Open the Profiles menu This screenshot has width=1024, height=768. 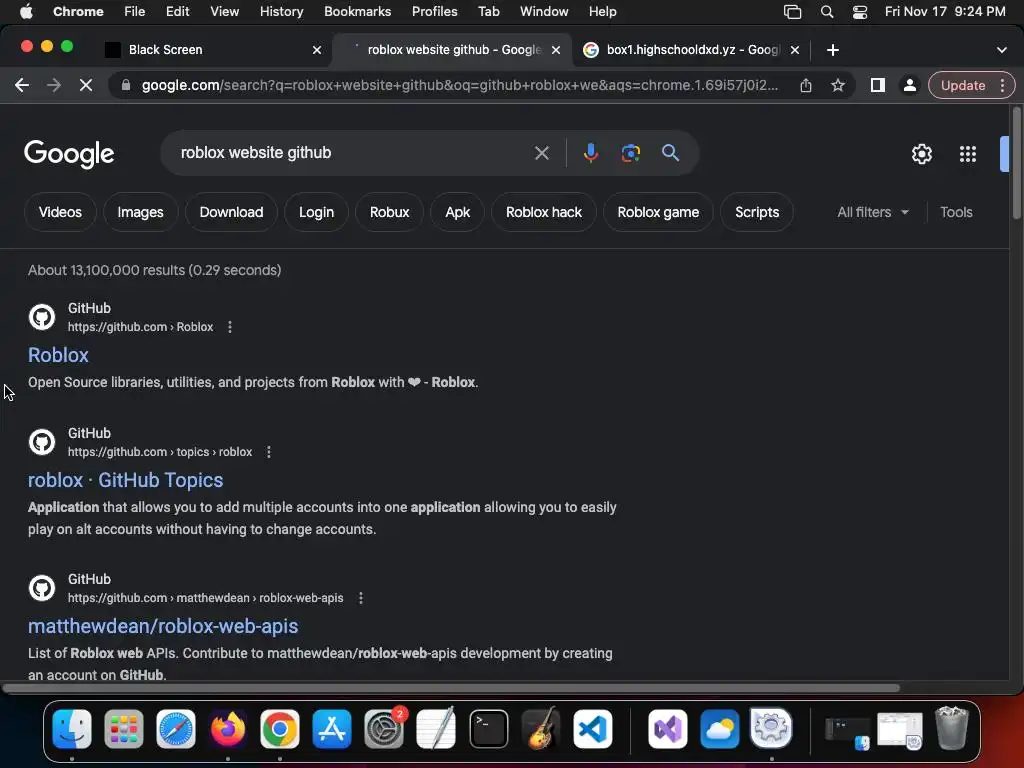pos(434,12)
